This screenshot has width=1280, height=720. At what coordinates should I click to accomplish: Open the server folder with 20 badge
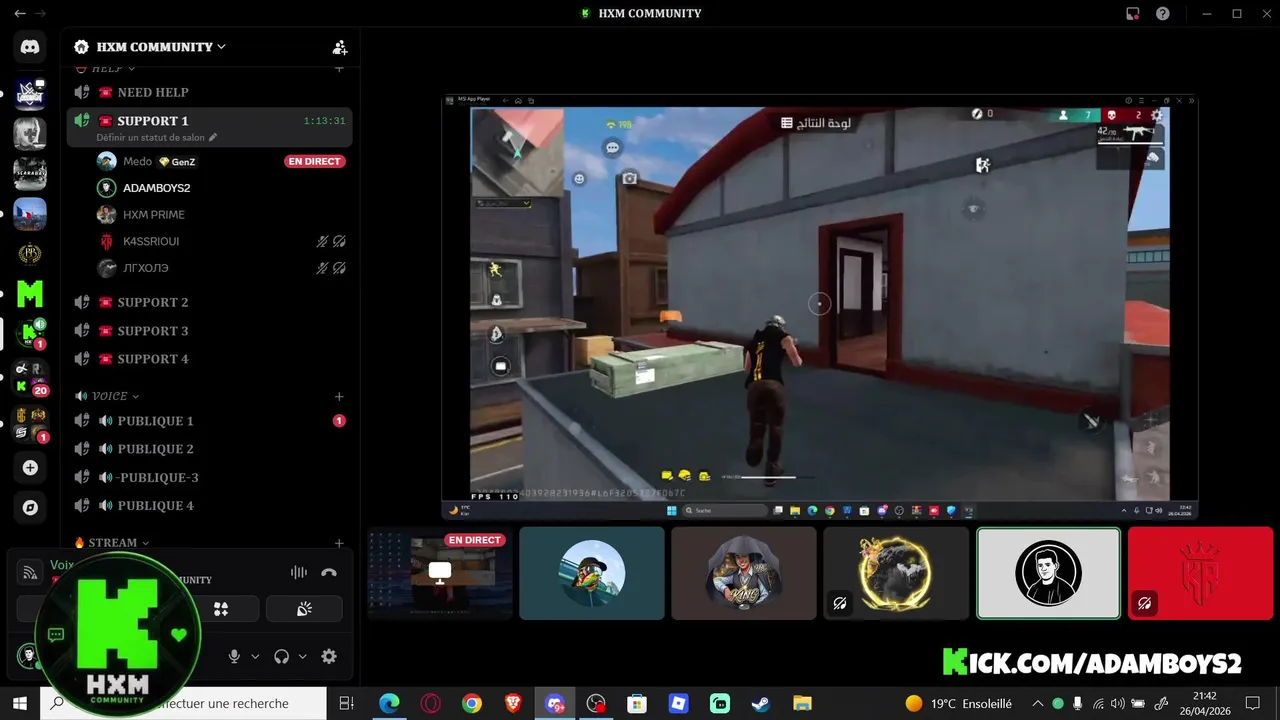(30, 378)
